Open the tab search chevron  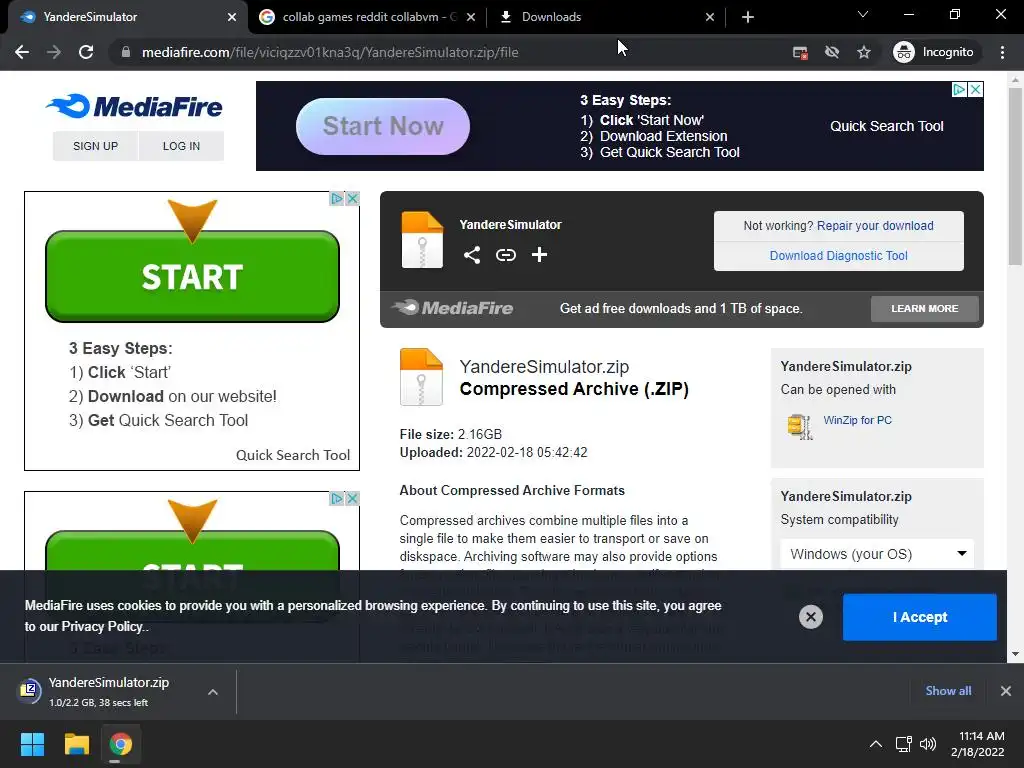pos(863,14)
